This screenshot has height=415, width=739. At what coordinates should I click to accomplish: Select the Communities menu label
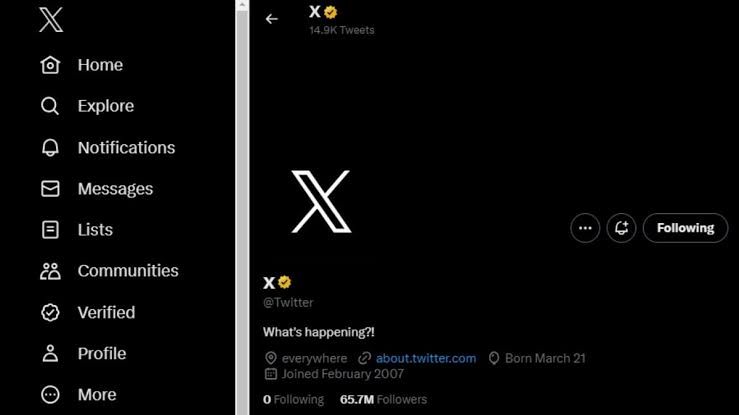click(x=128, y=271)
